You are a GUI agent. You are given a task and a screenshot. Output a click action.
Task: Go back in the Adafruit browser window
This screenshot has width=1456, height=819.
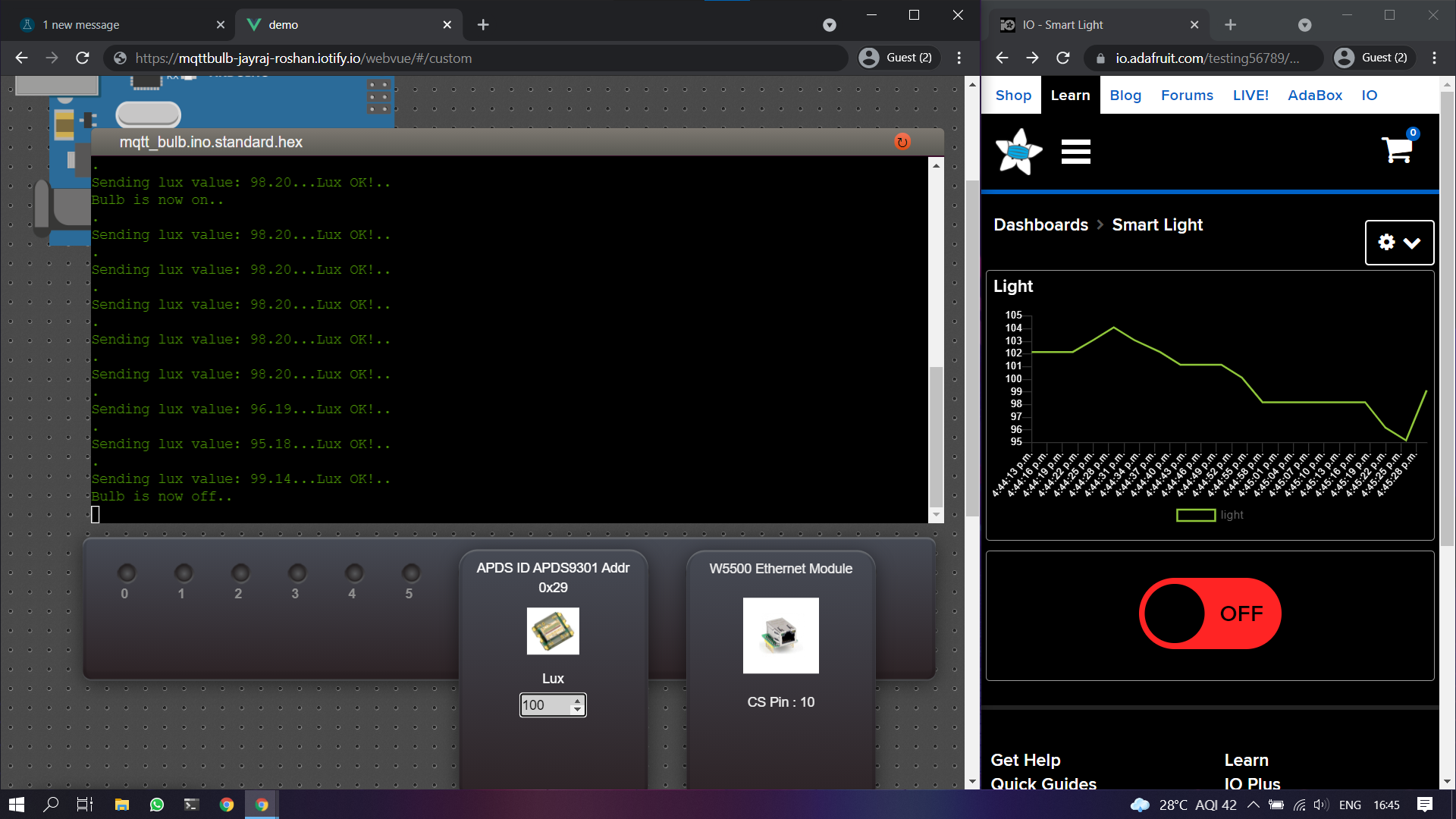pyautogui.click(x=1002, y=58)
